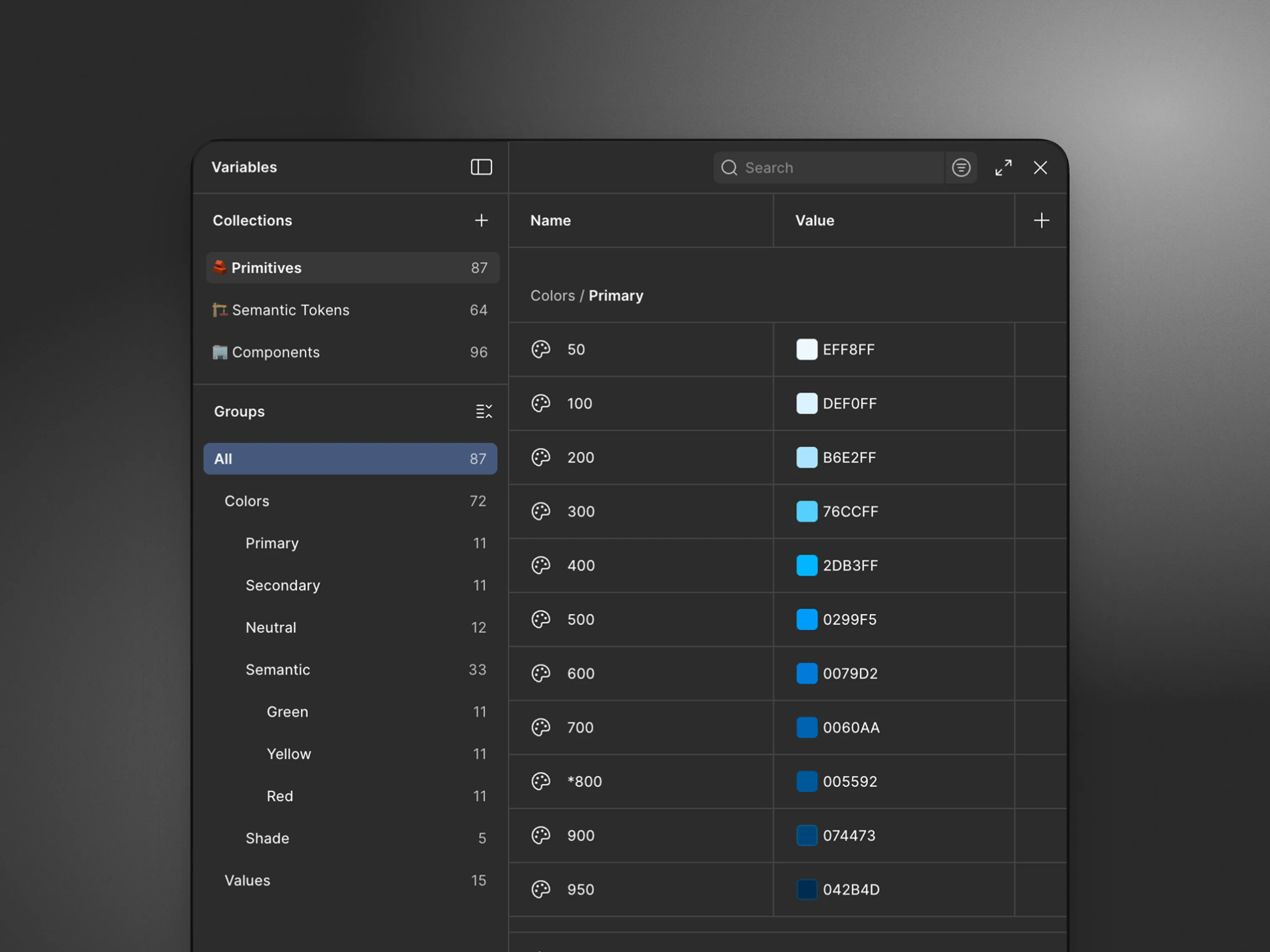
Task: Click the palette icon for variable 500
Action: tap(540, 619)
